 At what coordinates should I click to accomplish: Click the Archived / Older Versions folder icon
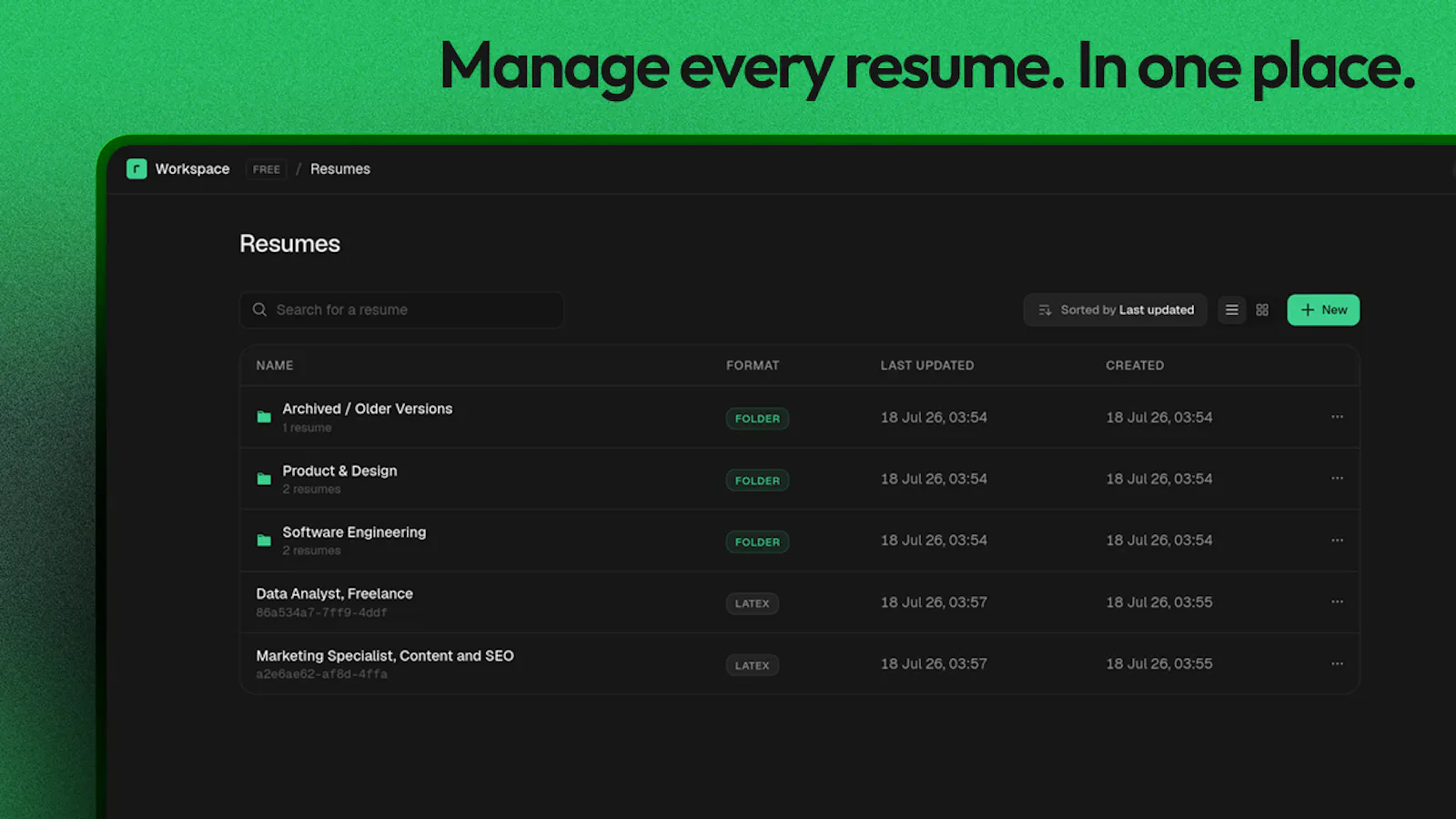[x=264, y=418]
